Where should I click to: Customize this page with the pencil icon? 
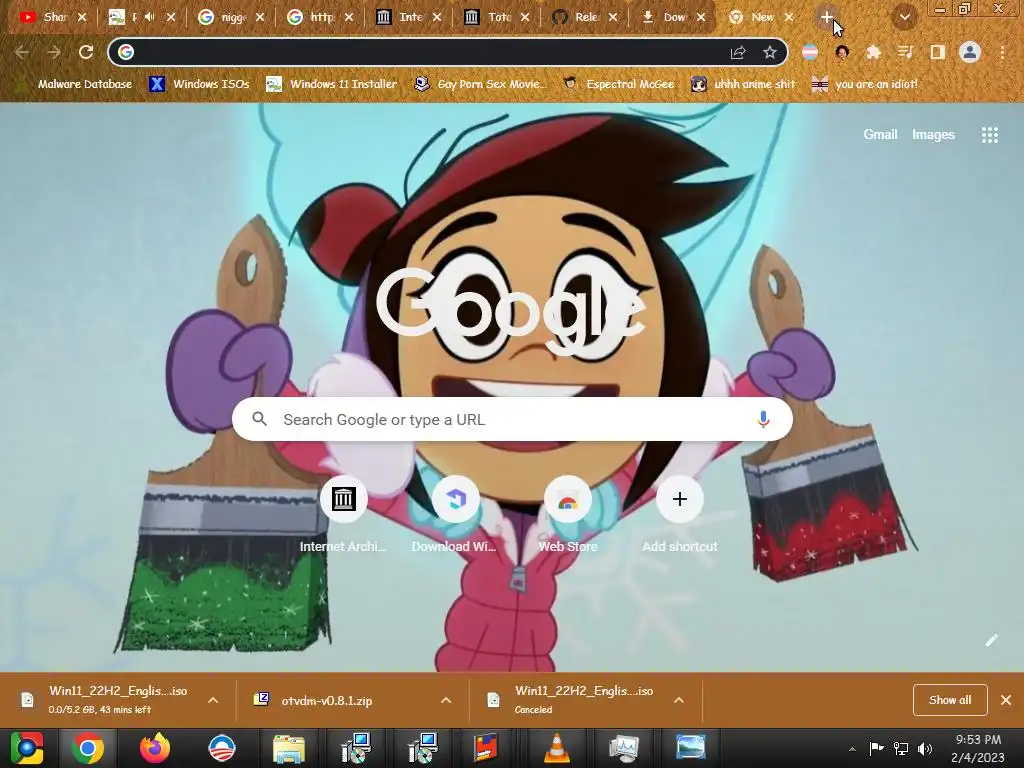991,640
